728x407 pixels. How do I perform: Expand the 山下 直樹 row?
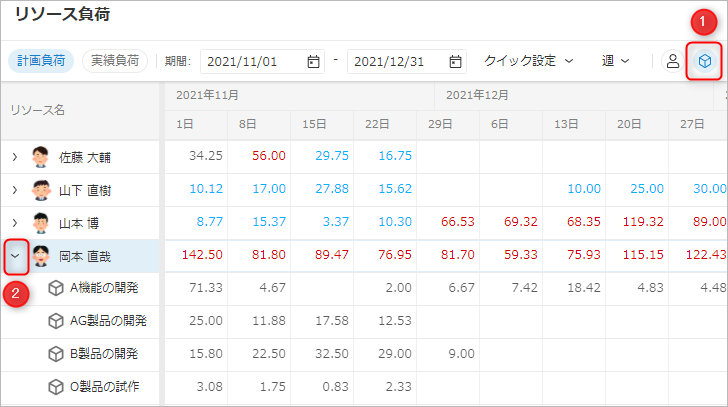coord(15,189)
